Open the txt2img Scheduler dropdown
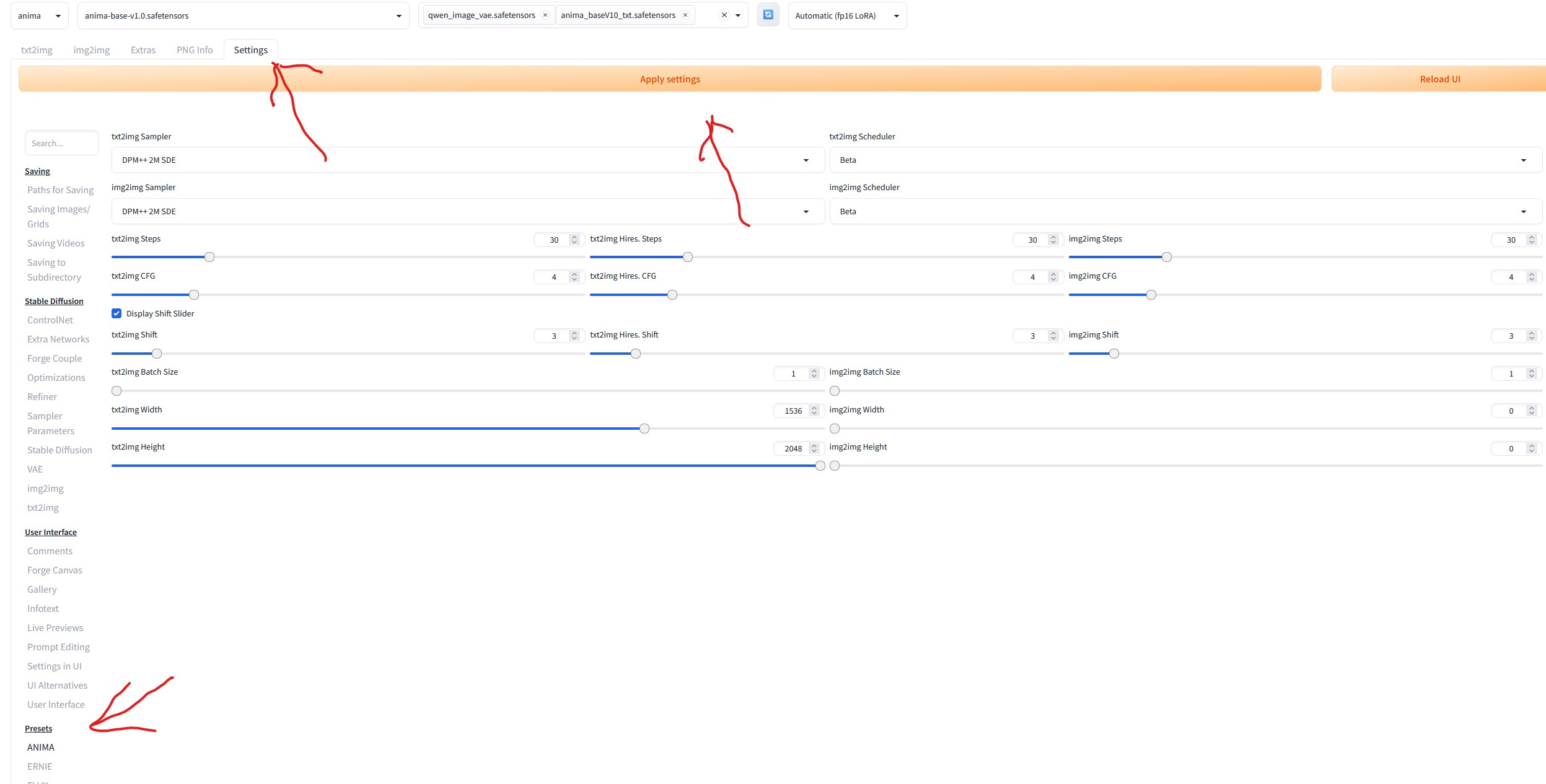Viewport: 1546px width, 784px height. (1185, 160)
